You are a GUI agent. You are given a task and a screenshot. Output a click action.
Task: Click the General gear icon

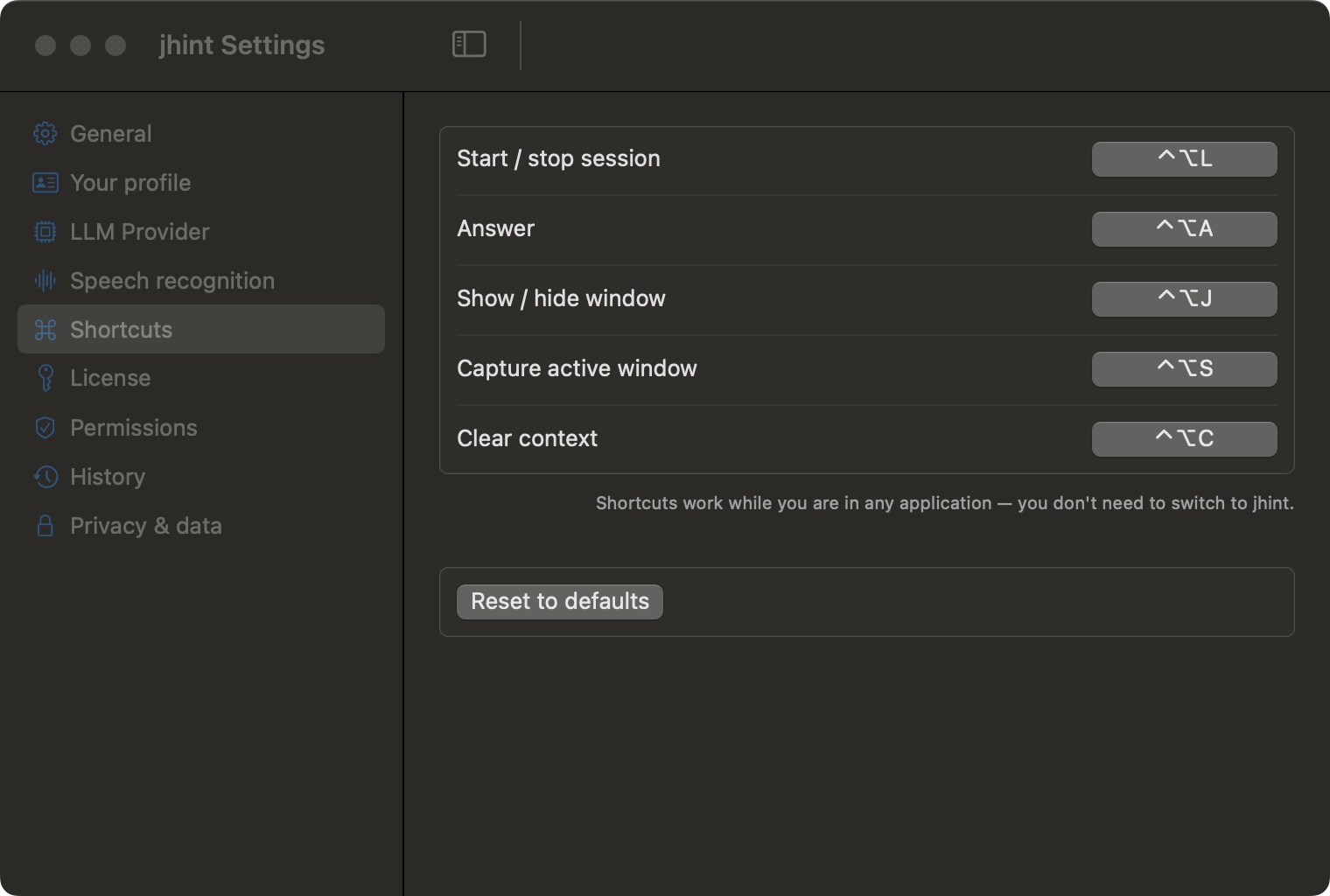[x=45, y=134]
